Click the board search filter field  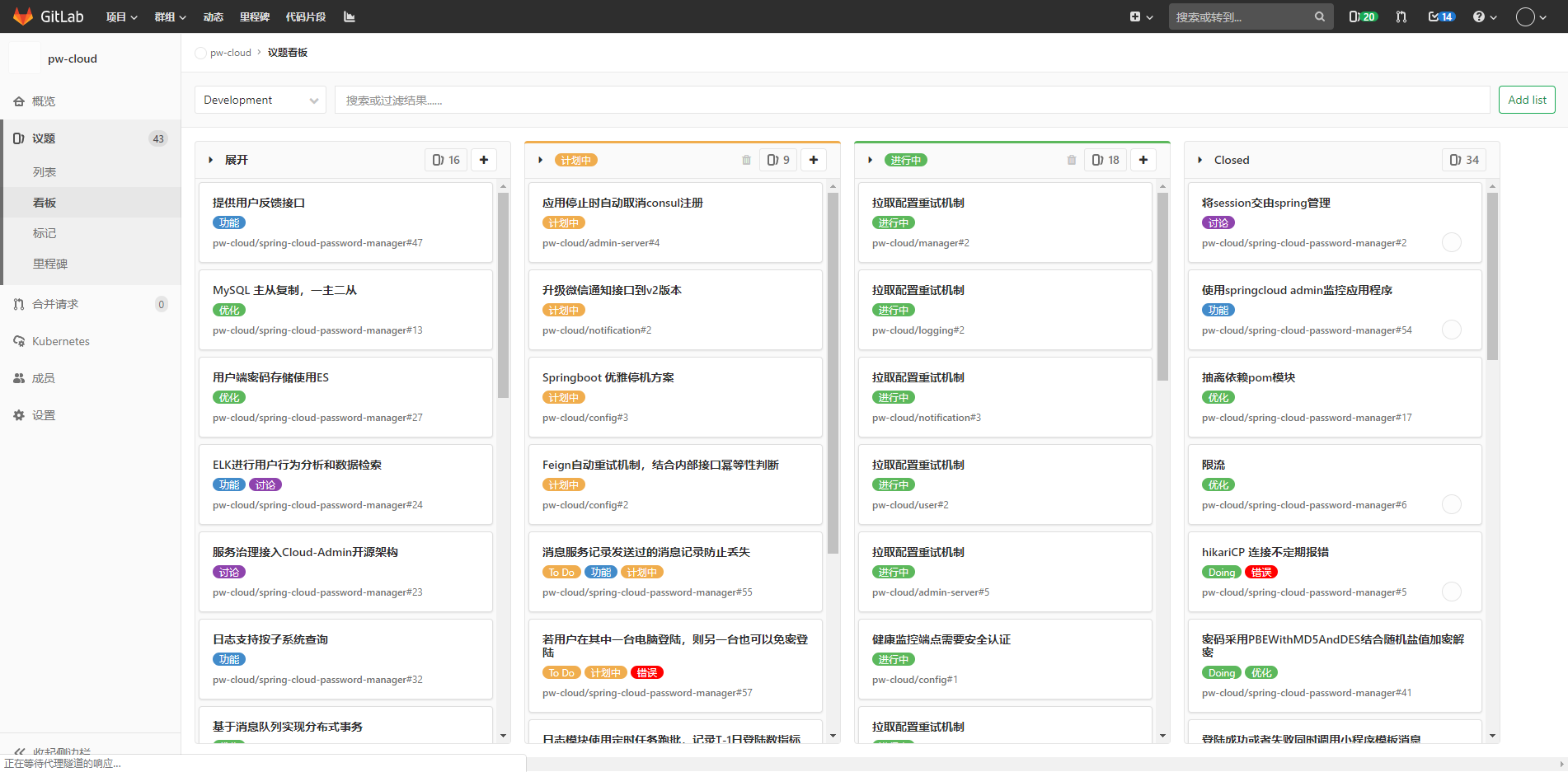point(911,101)
